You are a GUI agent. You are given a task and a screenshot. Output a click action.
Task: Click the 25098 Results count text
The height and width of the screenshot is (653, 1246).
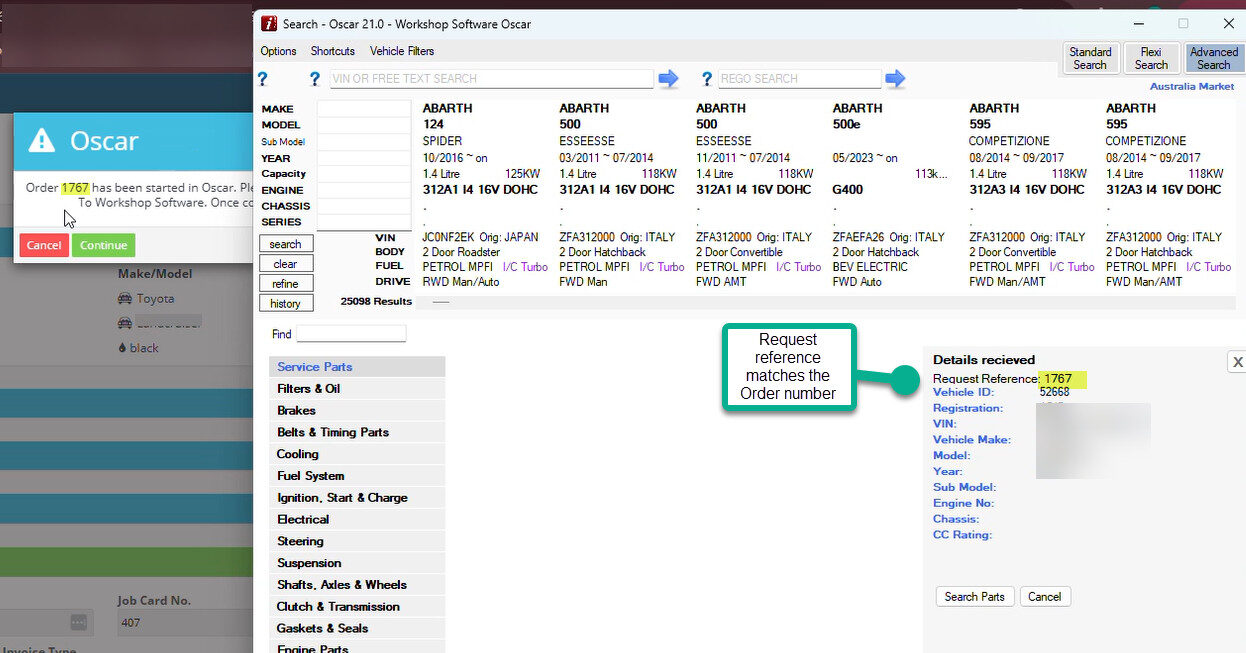pyautogui.click(x=376, y=301)
